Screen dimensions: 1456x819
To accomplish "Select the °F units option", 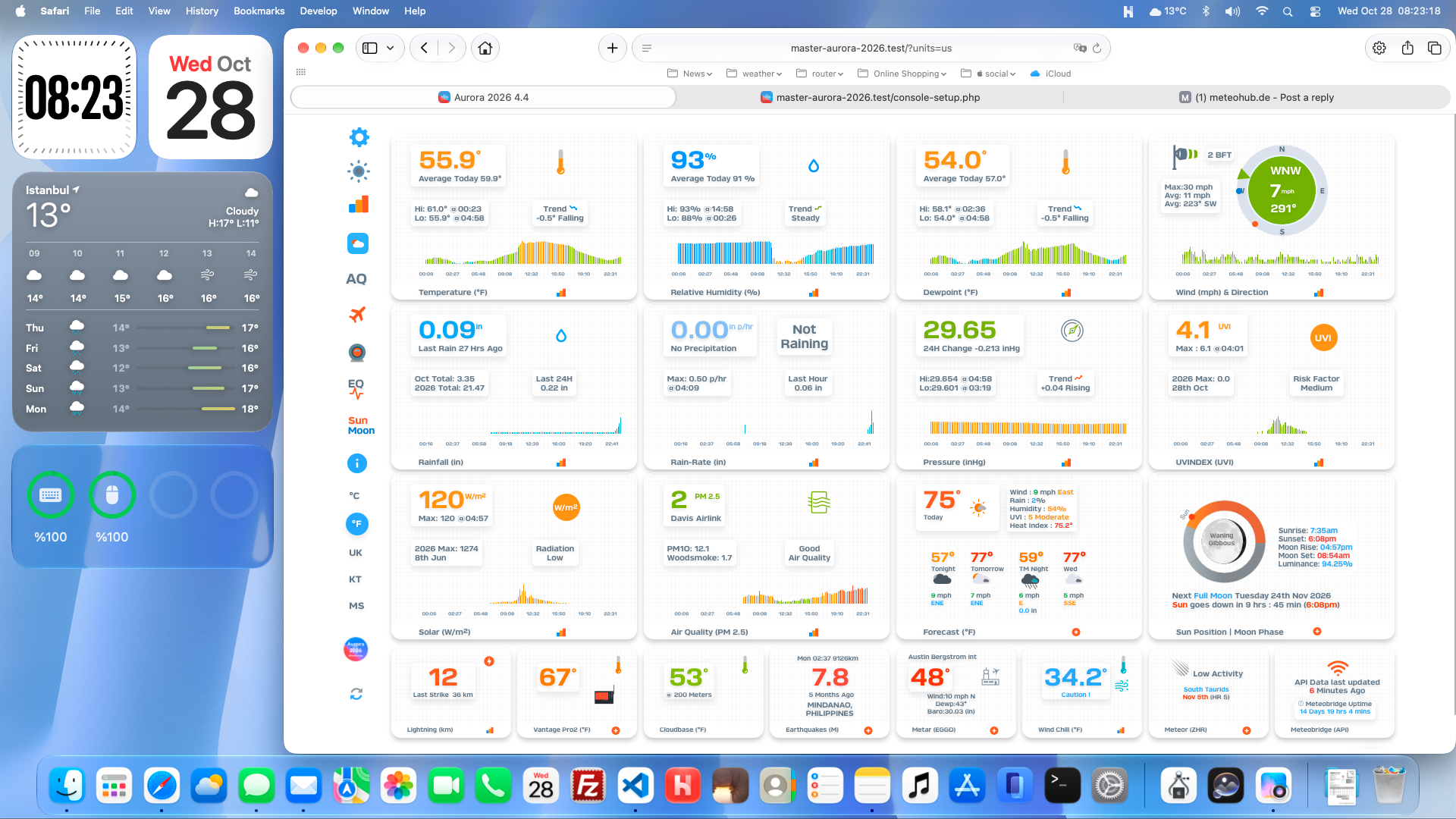I will pos(356,524).
